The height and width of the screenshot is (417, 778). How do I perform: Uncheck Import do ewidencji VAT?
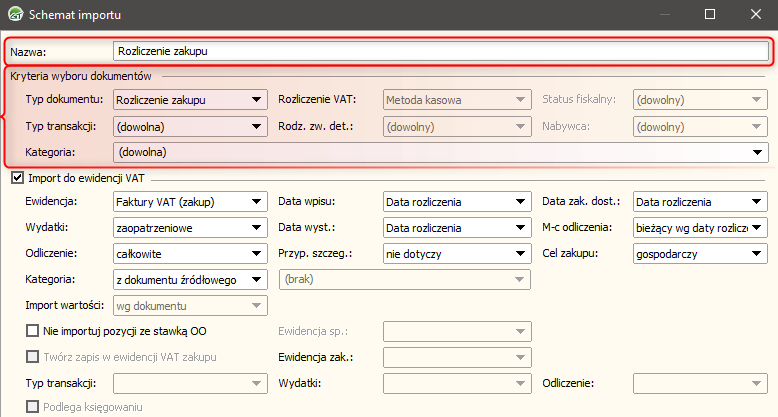[16, 178]
